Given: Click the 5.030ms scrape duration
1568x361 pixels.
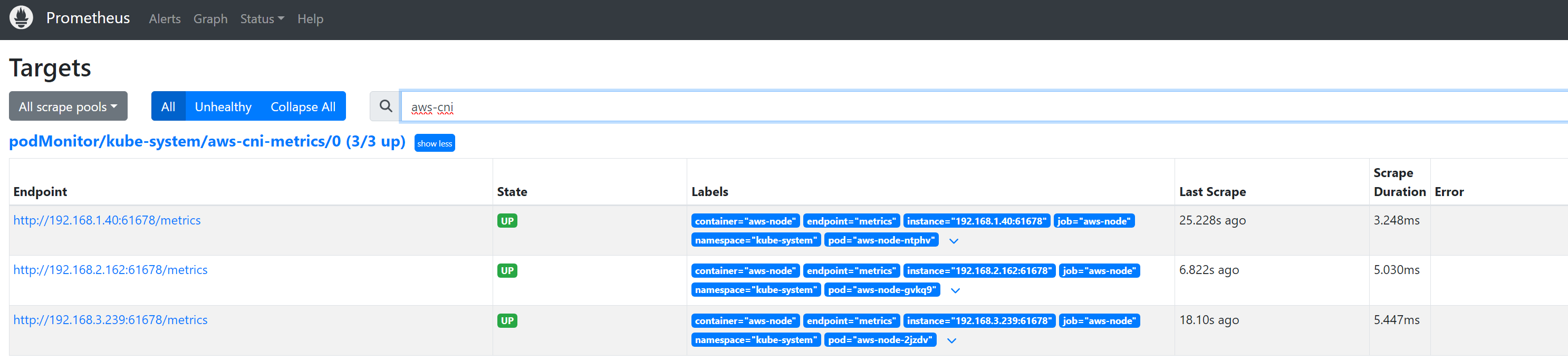Looking at the screenshot, I should (x=1397, y=270).
